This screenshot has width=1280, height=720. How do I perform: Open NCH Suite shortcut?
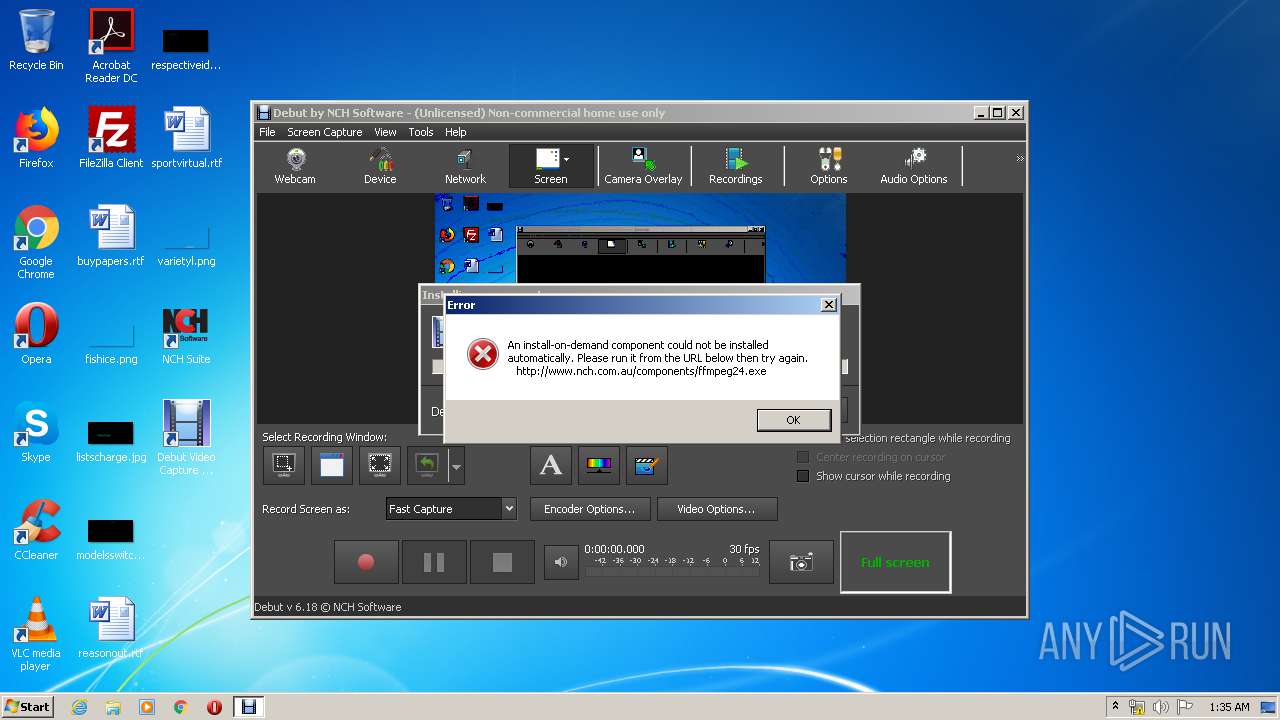[x=186, y=334]
